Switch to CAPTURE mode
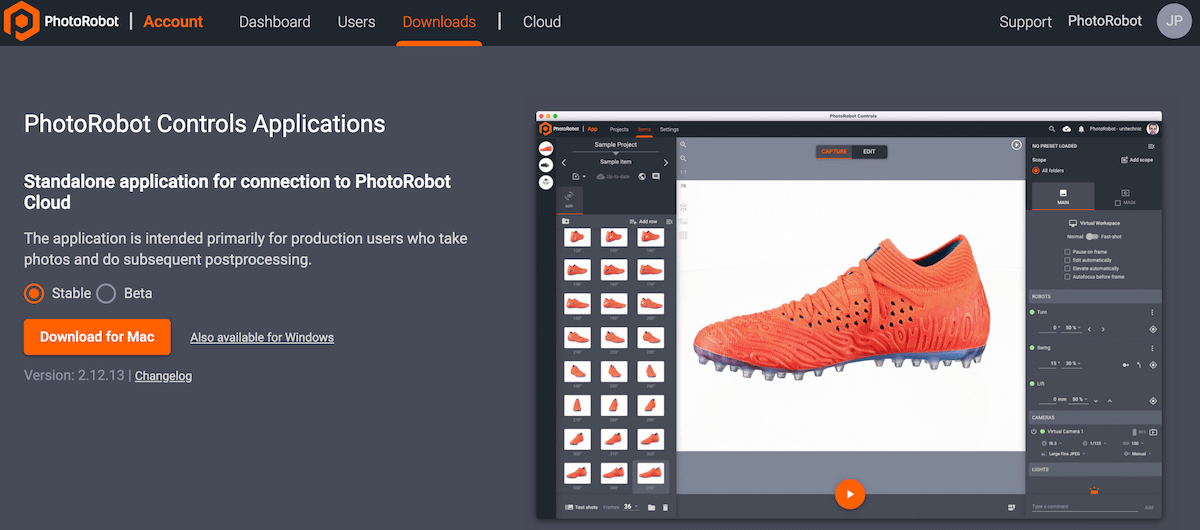 coord(834,152)
